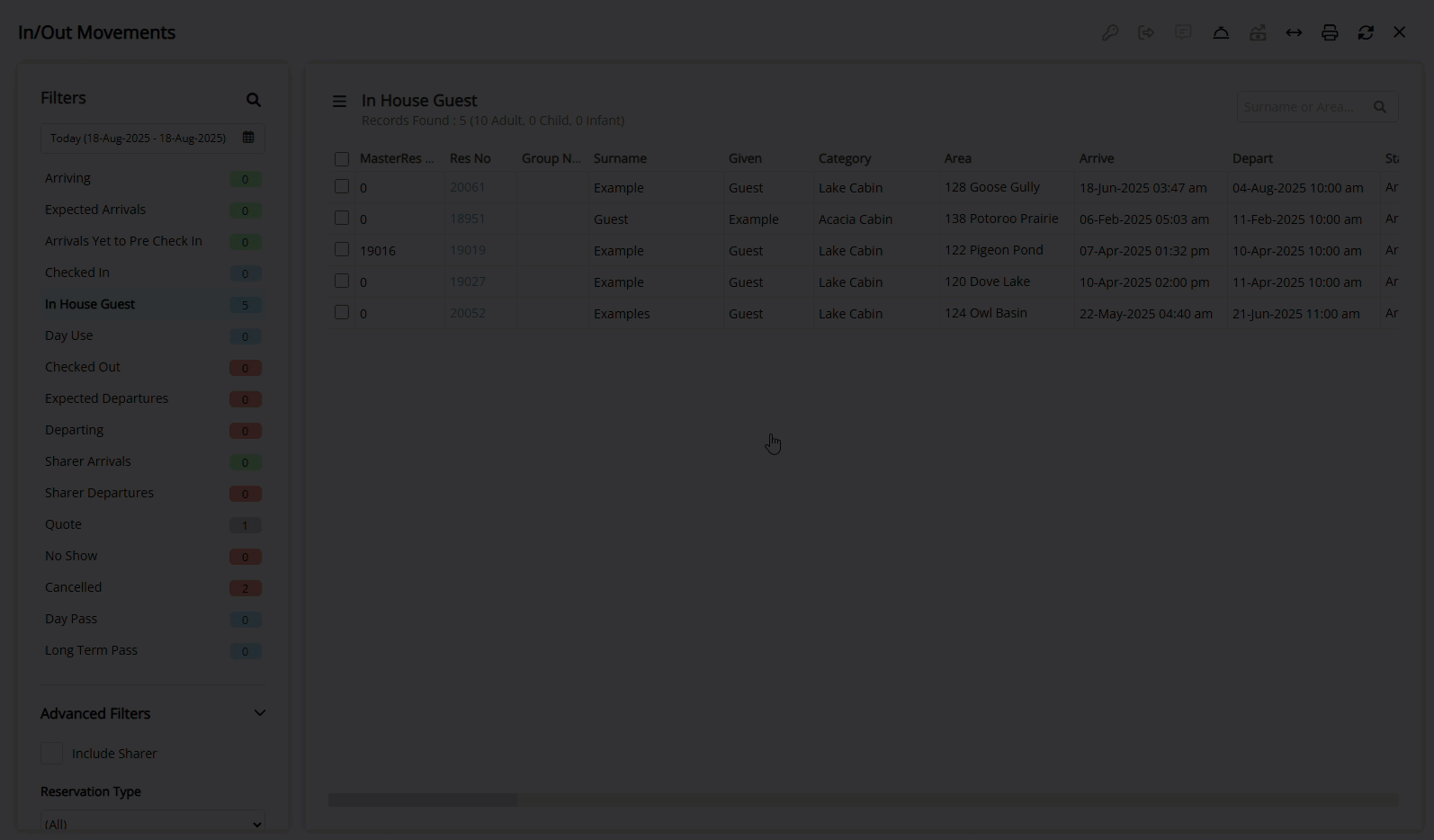
Task: Click the '128 Goose Gully' area cell
Action: [x=992, y=187]
